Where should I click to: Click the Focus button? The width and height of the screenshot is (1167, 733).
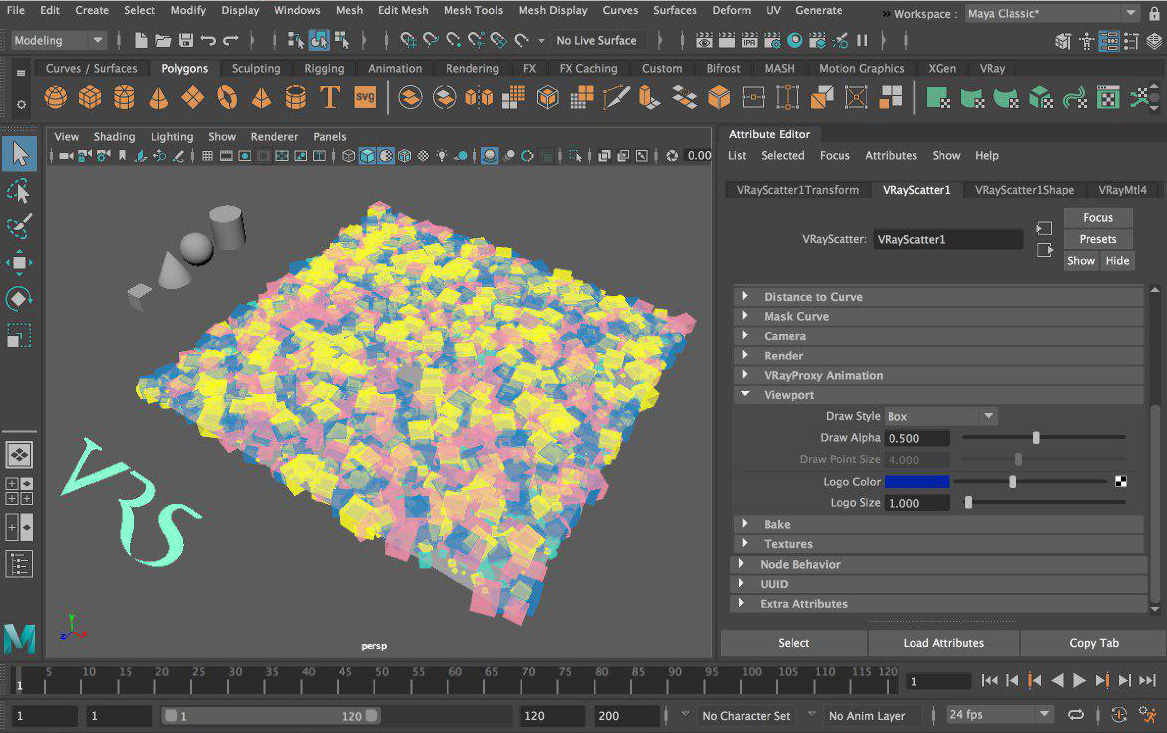(1098, 217)
